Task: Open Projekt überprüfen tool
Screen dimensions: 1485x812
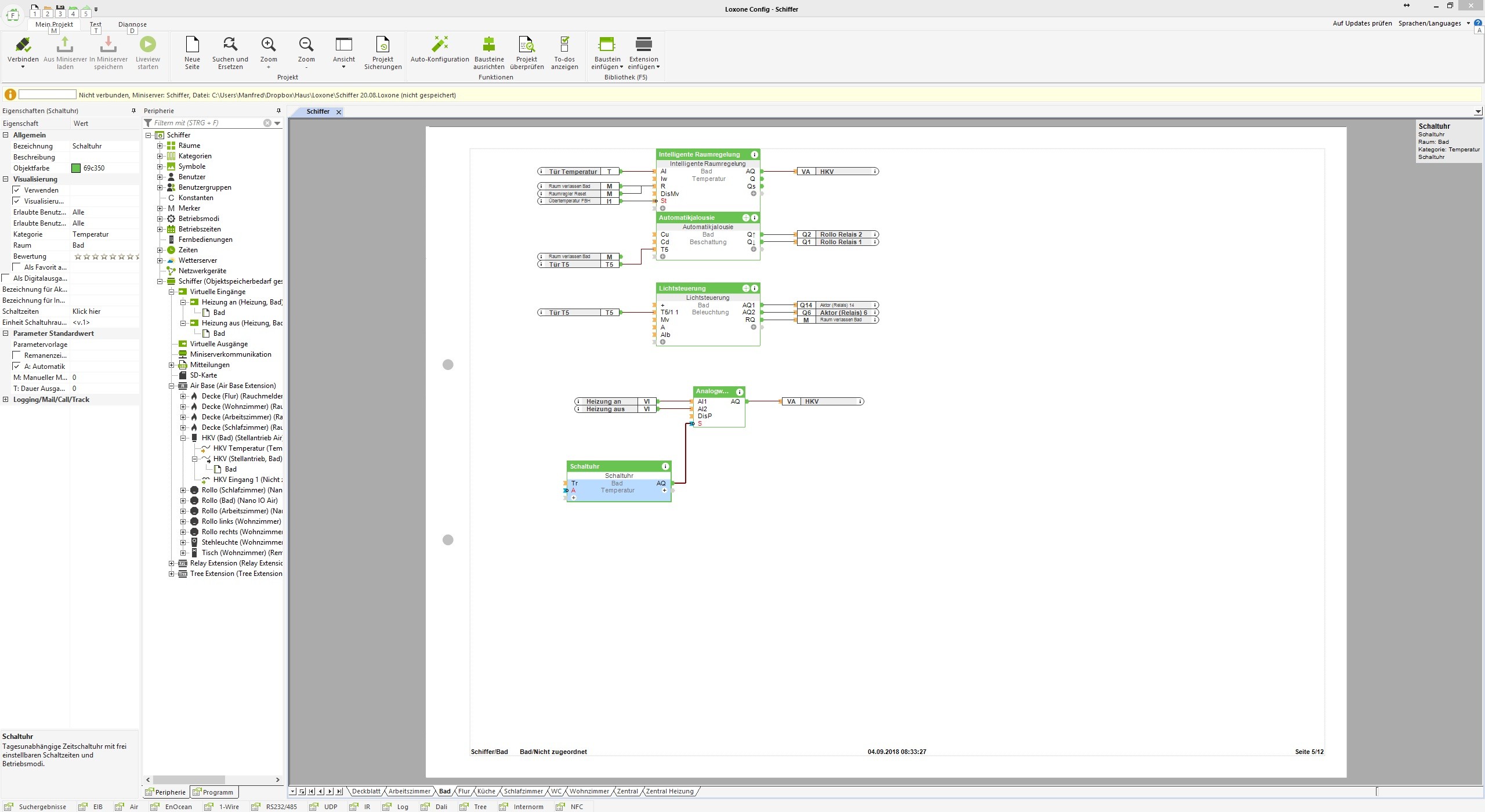Action: (526, 45)
